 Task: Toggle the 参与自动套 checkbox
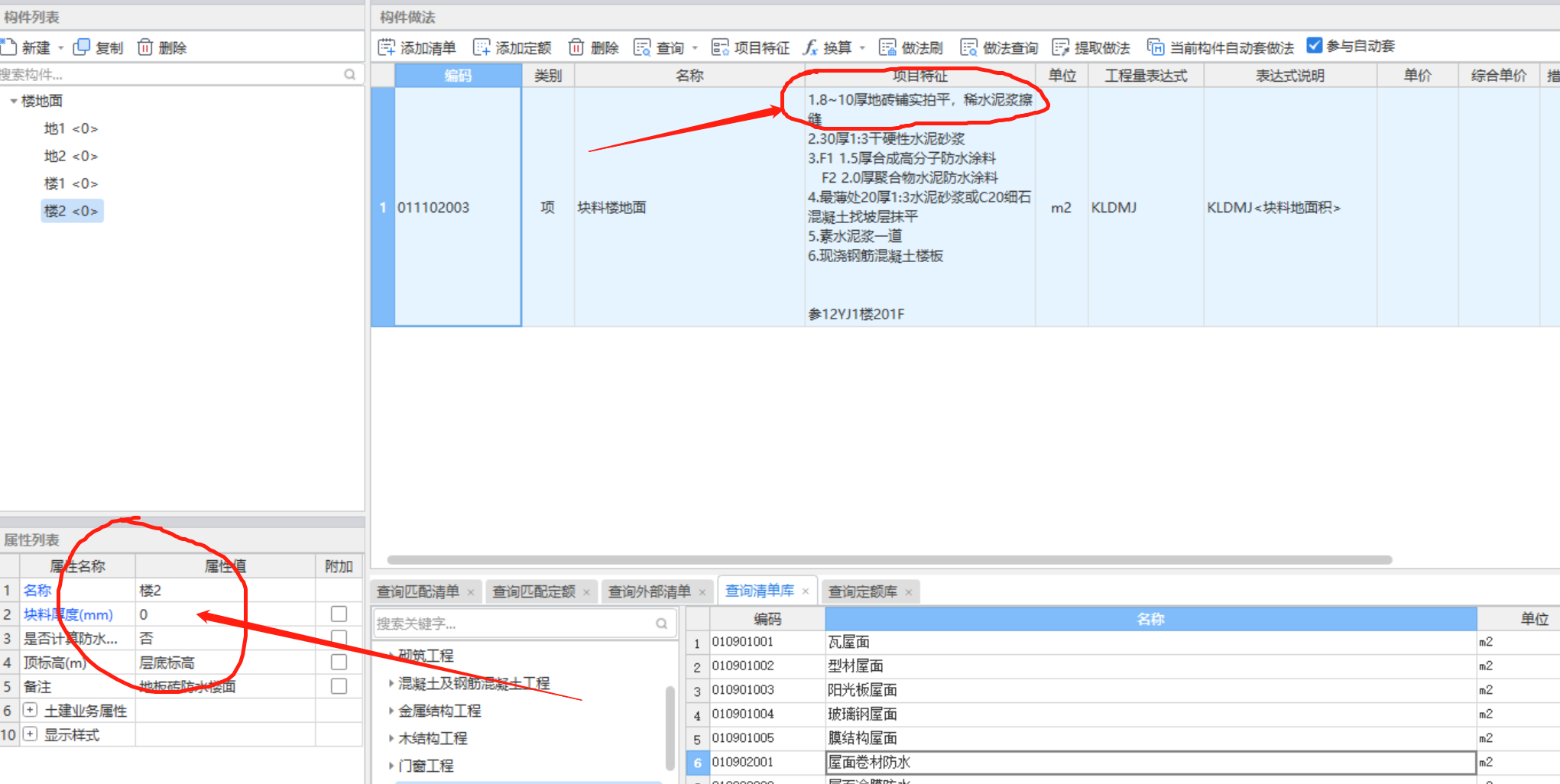[x=1315, y=46]
